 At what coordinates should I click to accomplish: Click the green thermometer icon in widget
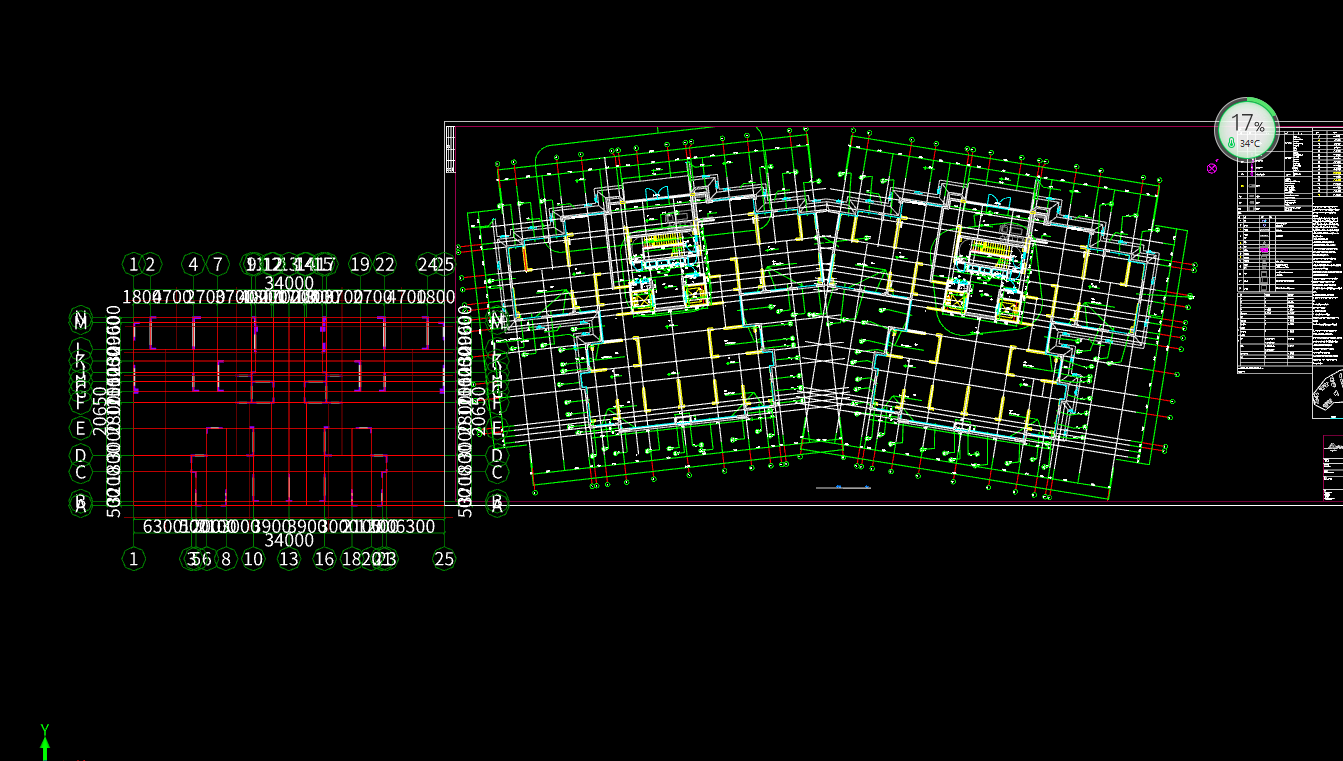[x=1232, y=144]
